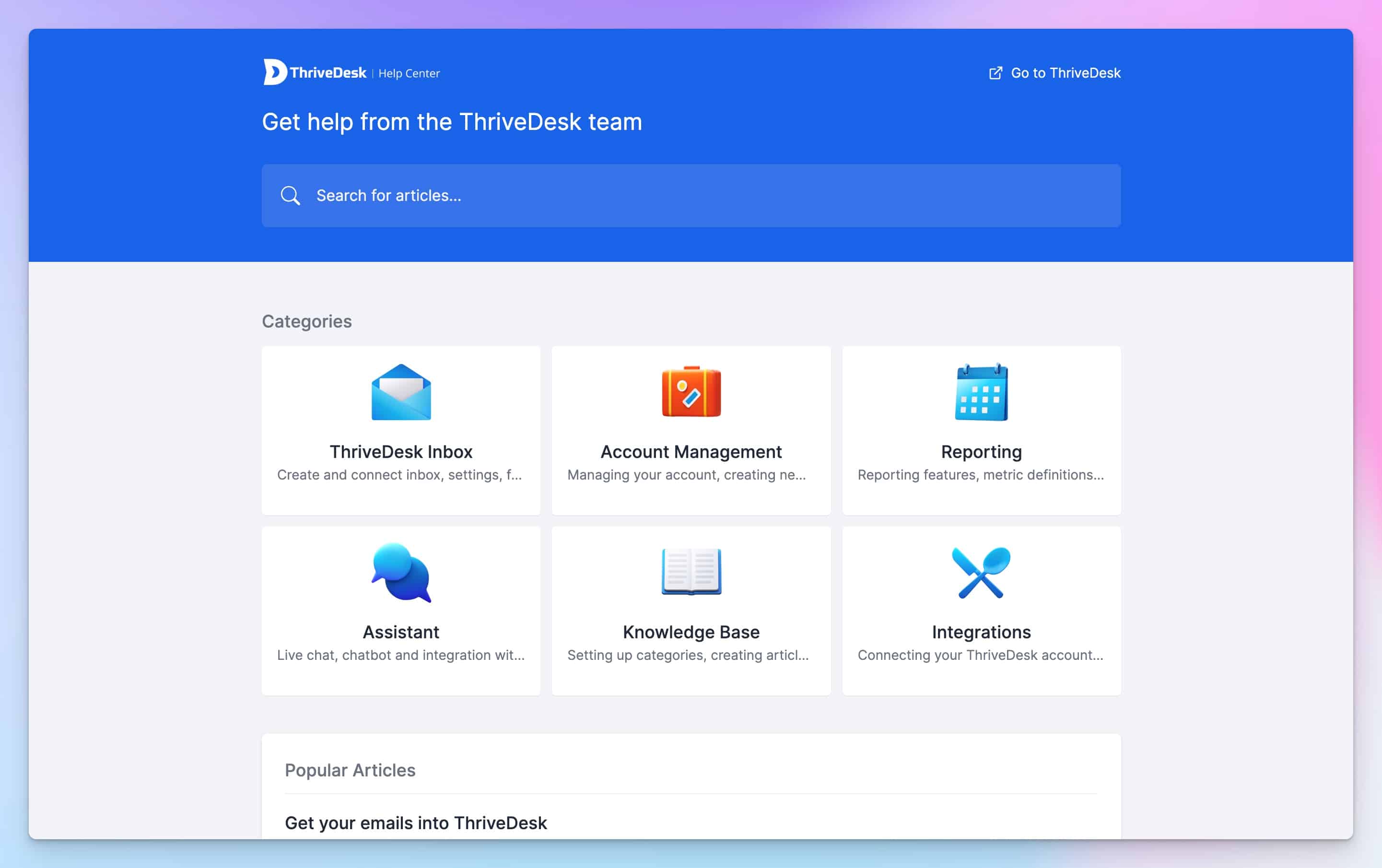Click the crossed fork and spoon icon
Viewport: 1382px width, 868px height.
coord(982,572)
